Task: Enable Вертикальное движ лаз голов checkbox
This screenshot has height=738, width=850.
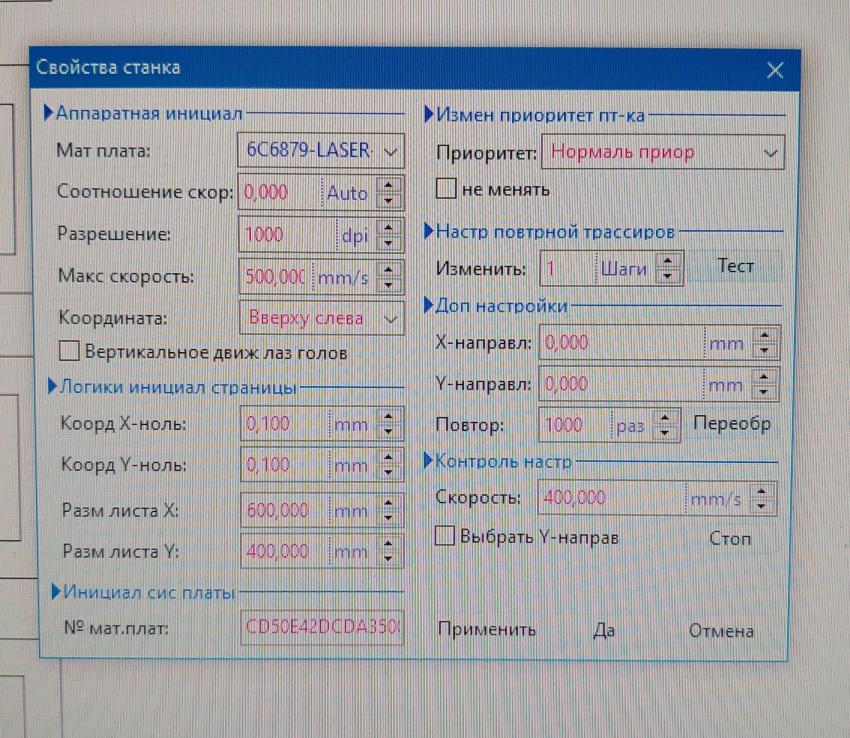Action: (69, 352)
